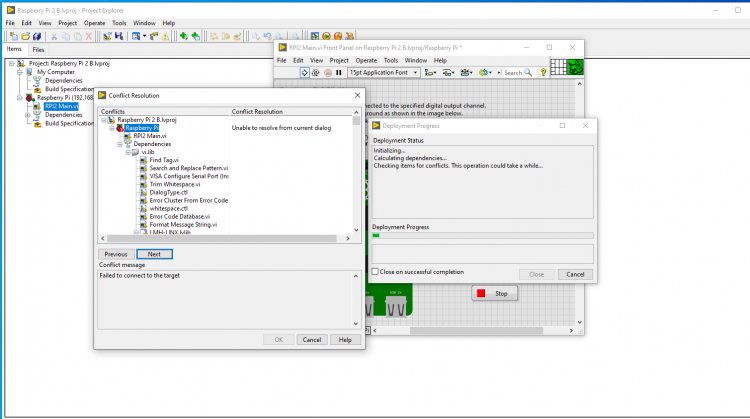Expand Dependencies under Raspberry Pi in Project Explorer

[x=28, y=115]
